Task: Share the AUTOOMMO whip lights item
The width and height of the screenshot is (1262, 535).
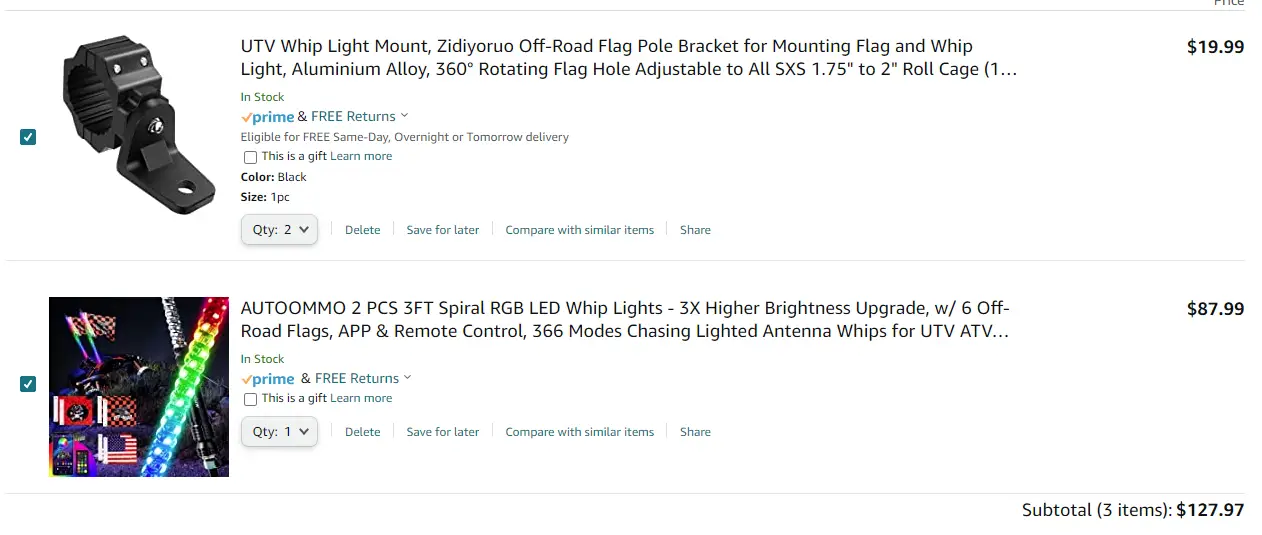Action: pos(695,432)
